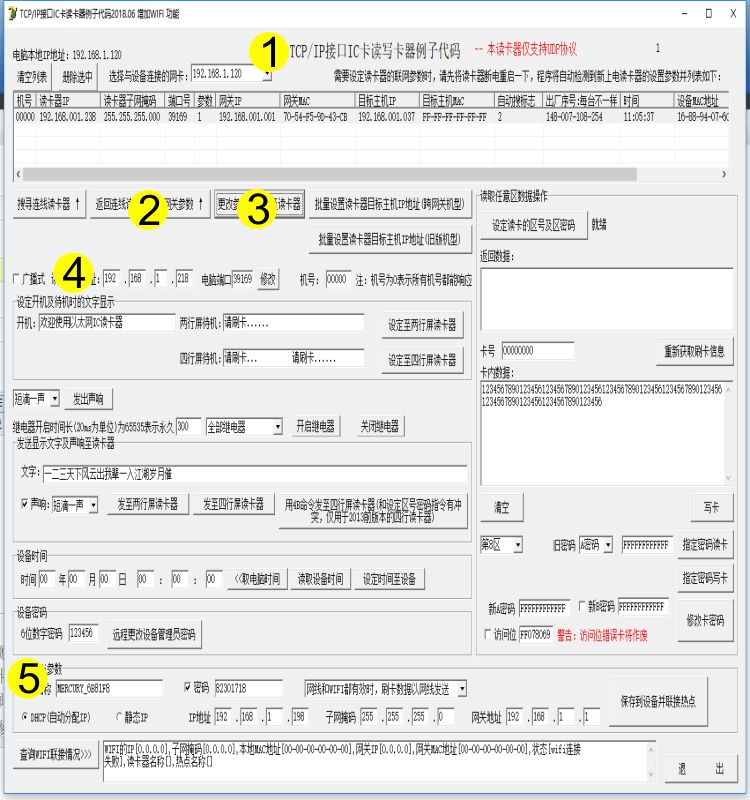Click the 卡号 card number field
The width and height of the screenshot is (750, 800).
pyautogui.click(x=530, y=351)
